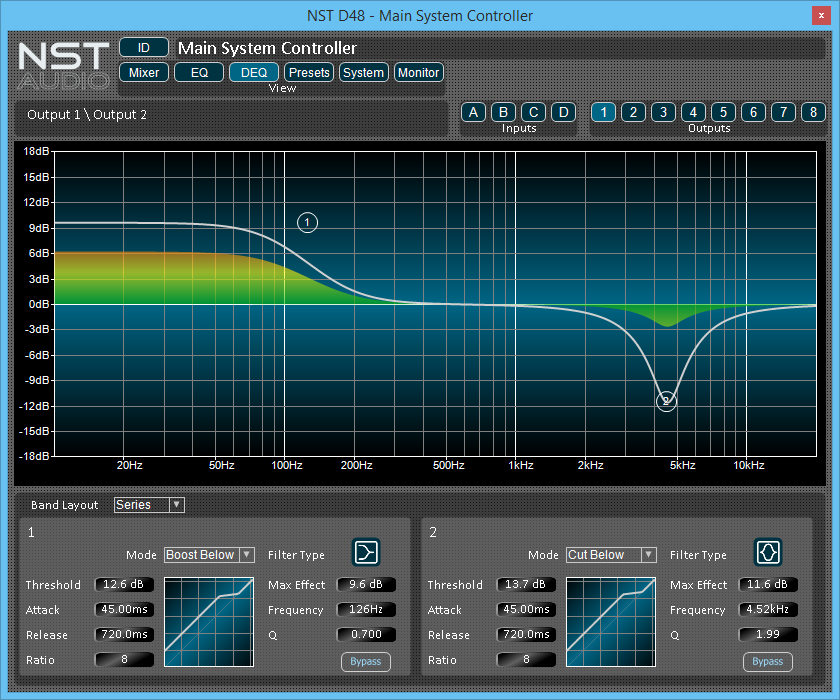This screenshot has width=840, height=700.
Task: Click band 1 Attack value 45.00ms
Action: tap(124, 609)
